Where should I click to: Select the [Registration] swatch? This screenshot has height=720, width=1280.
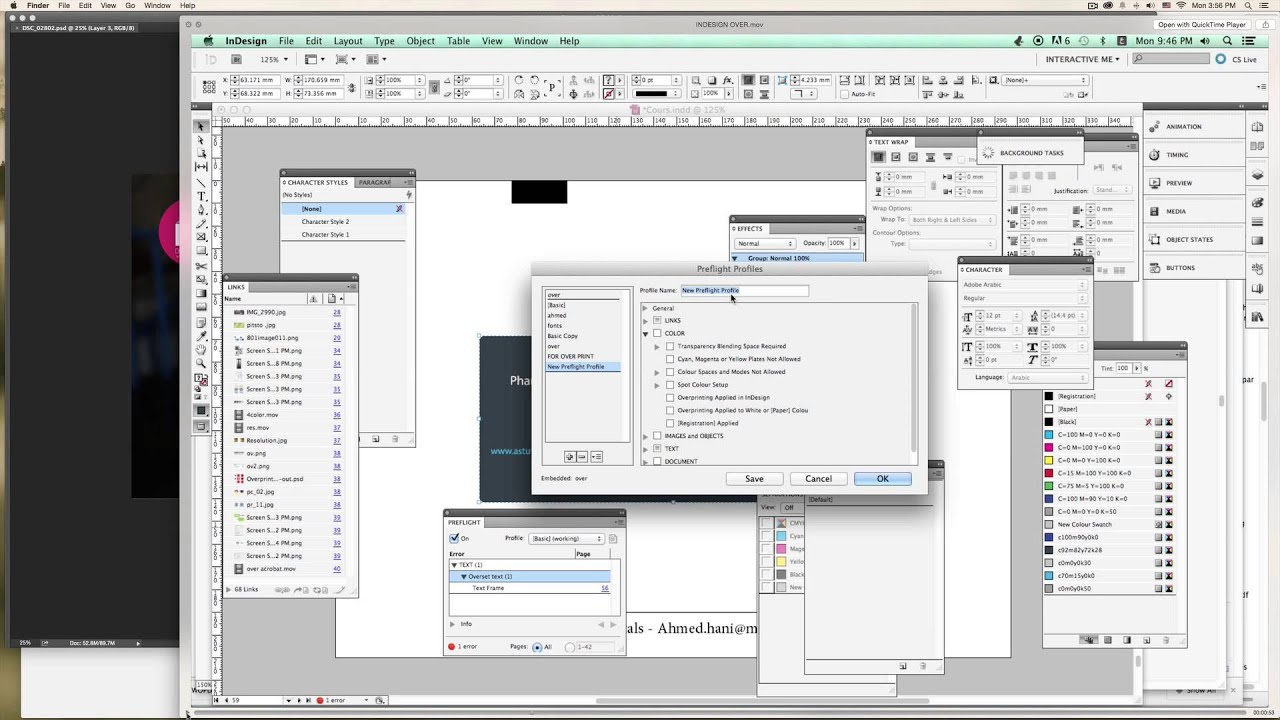click(x=1108, y=396)
